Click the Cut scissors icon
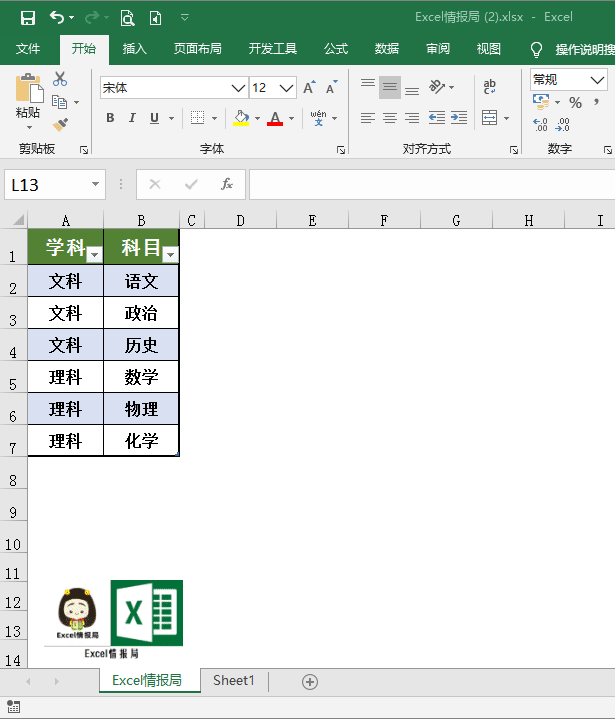 [60, 79]
